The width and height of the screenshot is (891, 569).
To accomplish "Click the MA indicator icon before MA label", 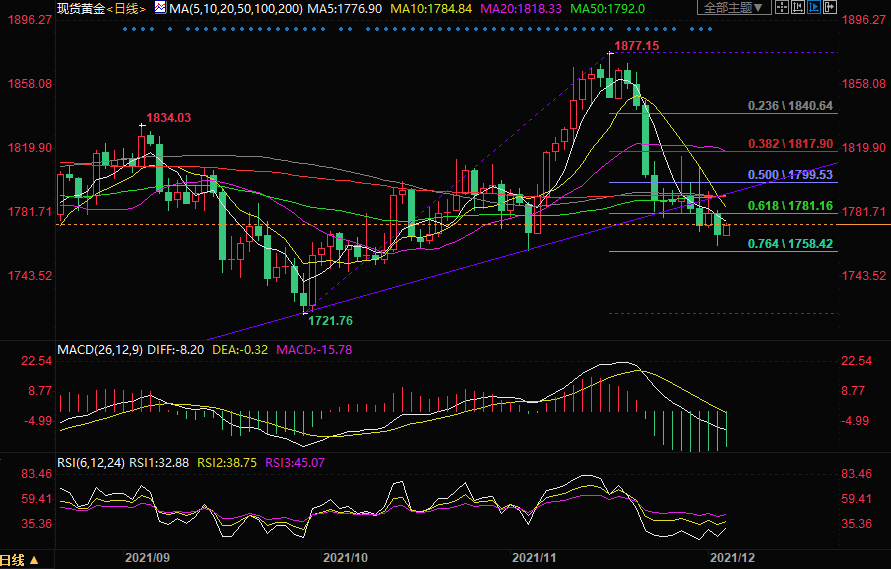I will (159, 8).
